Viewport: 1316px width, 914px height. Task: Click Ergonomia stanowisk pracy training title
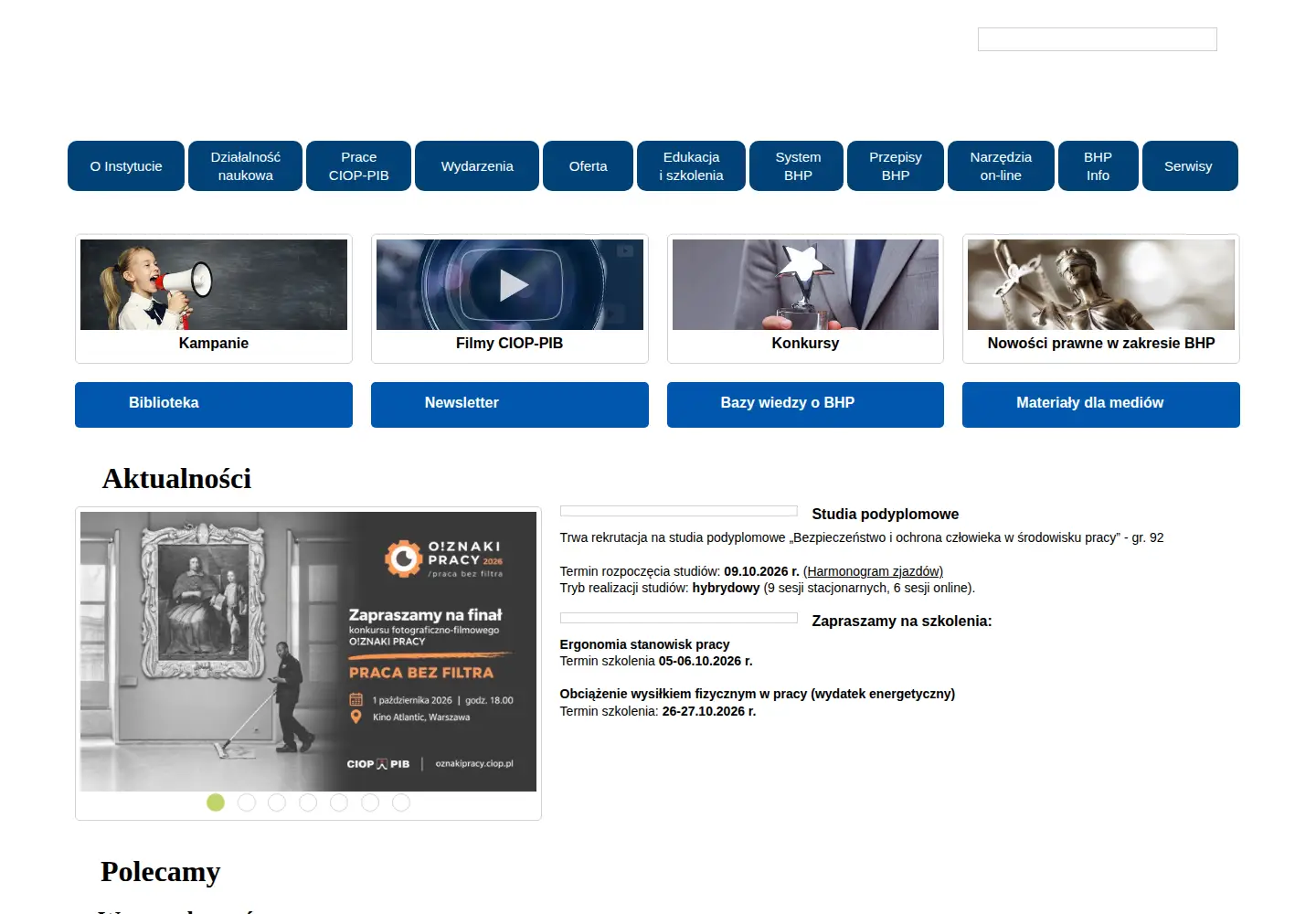(x=644, y=644)
